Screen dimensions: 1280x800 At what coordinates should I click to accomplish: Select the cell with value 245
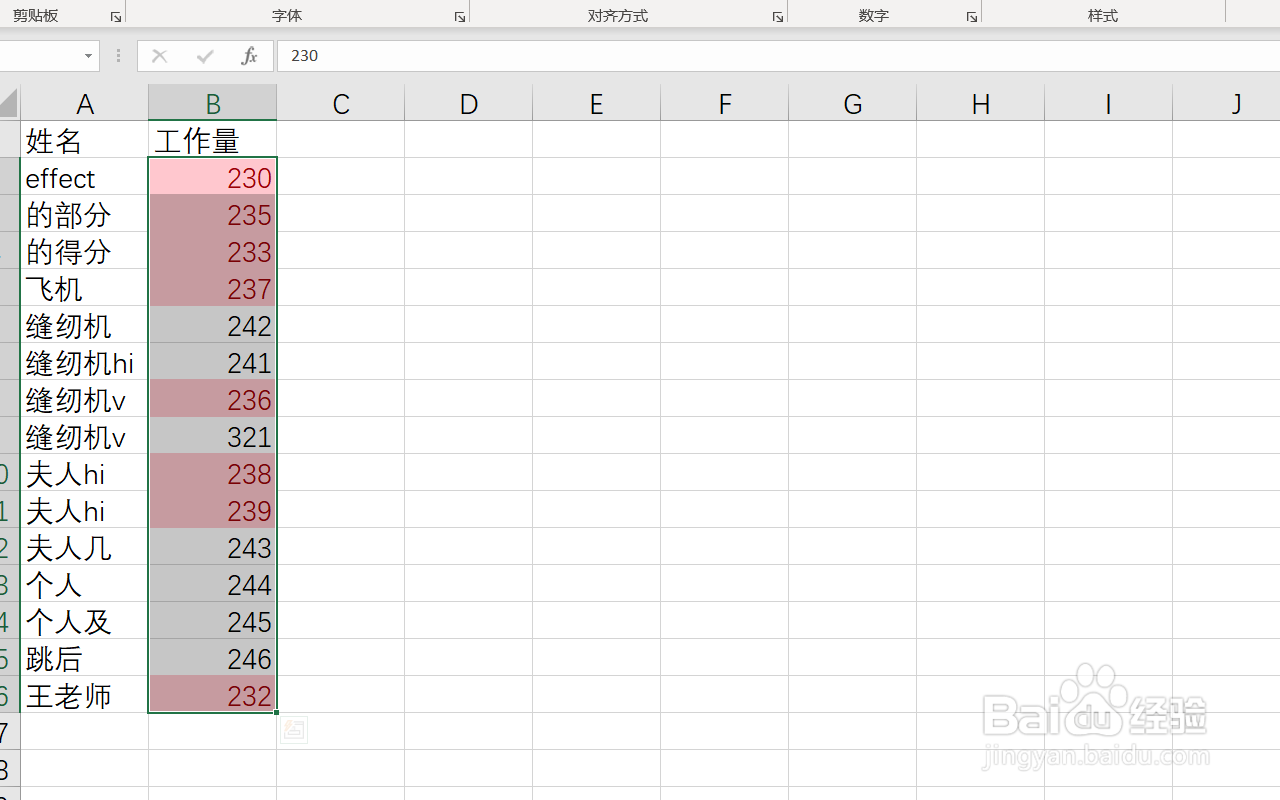pyautogui.click(x=213, y=621)
